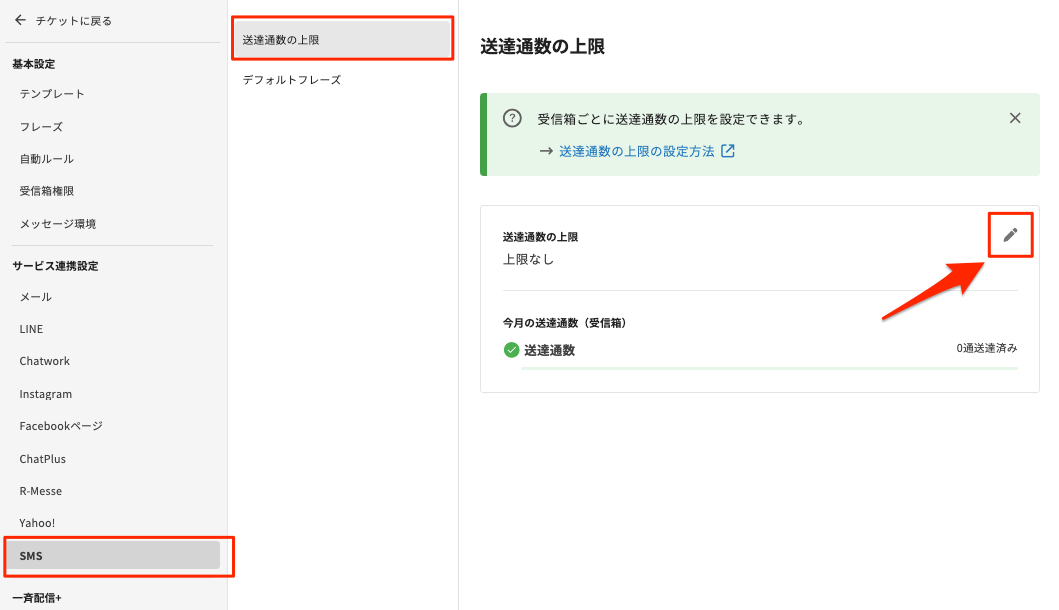1059x610 pixels.
Task: Dismiss the green info banner
Action: tap(1015, 118)
